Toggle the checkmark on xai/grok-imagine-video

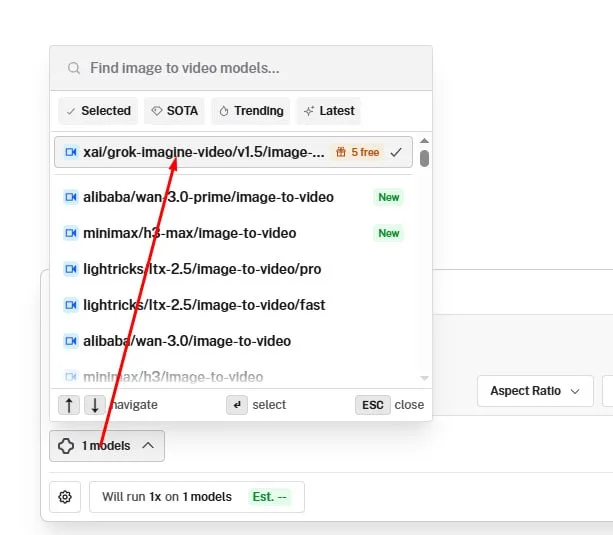pos(396,152)
